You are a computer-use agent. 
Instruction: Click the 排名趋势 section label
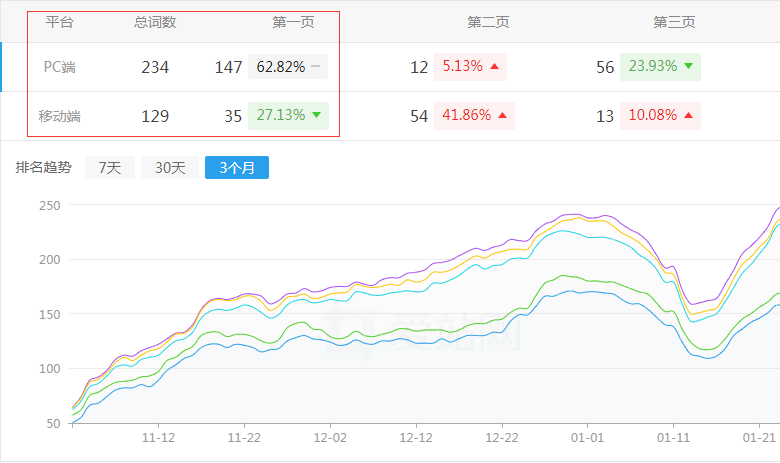pos(44,168)
